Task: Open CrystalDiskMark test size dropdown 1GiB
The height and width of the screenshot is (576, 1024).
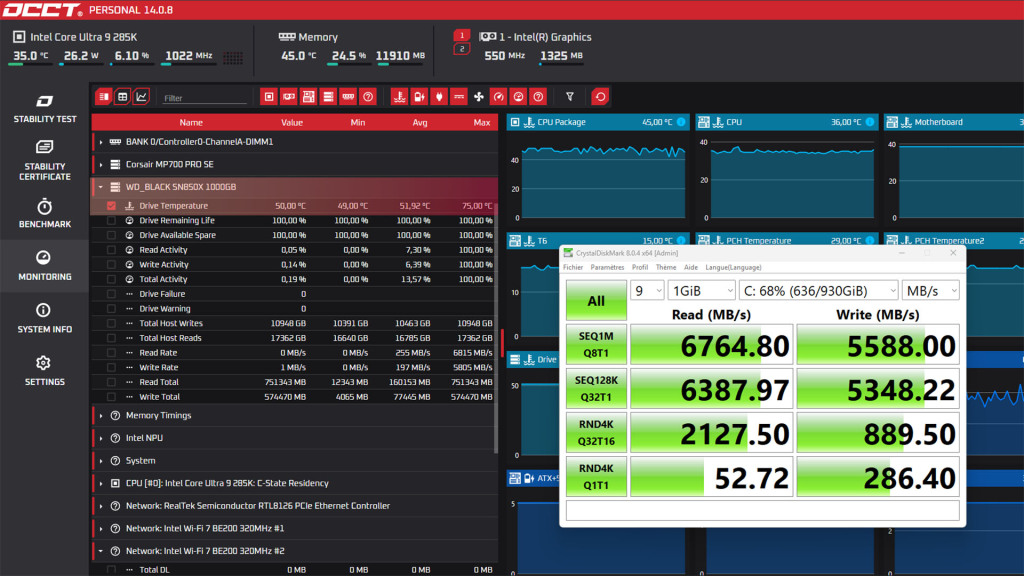Action: pos(702,291)
